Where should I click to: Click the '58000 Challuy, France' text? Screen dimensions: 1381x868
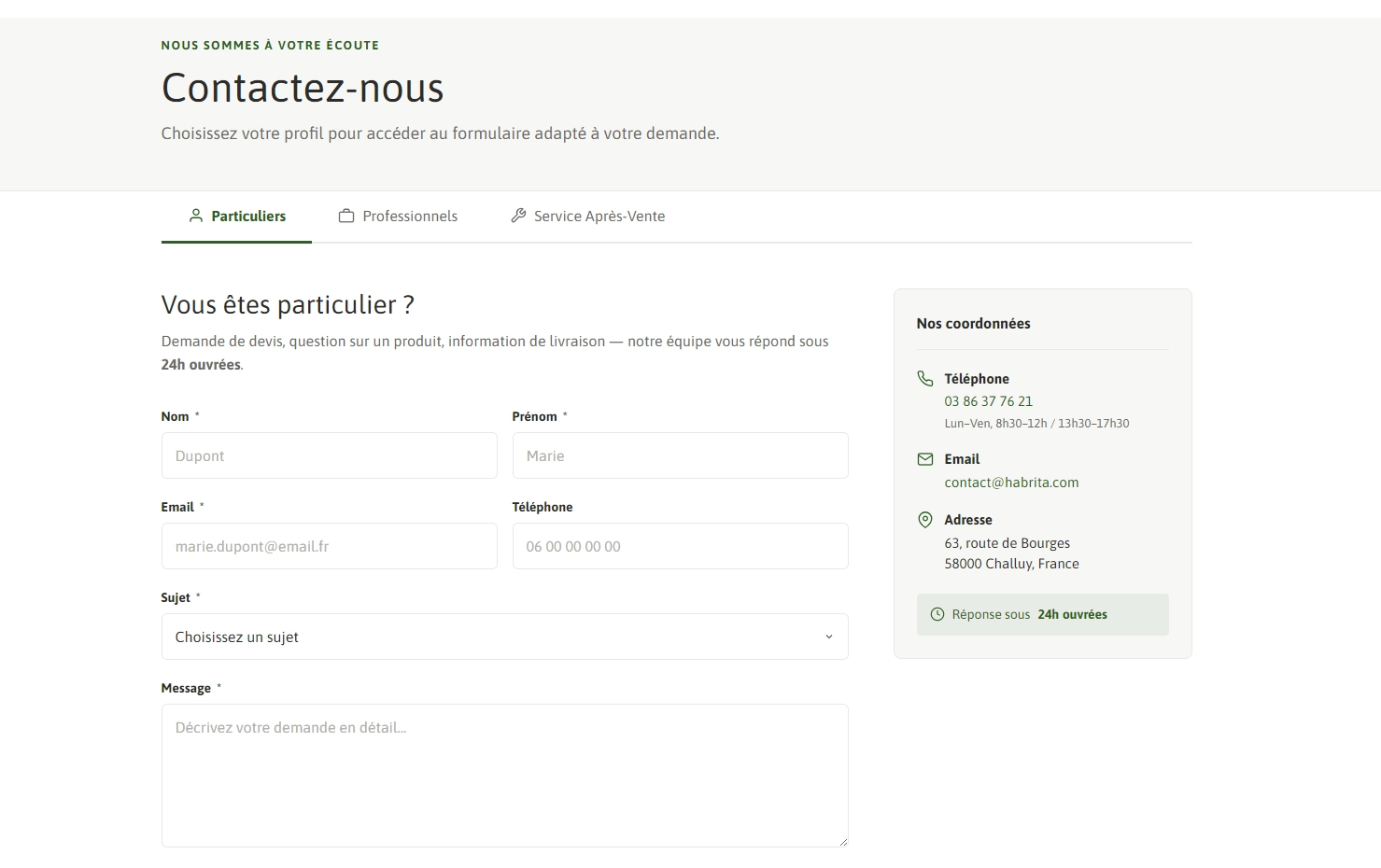[x=1011, y=564]
